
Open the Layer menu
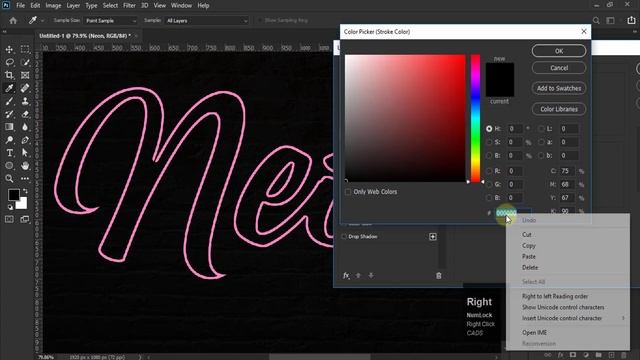pyautogui.click(x=73, y=5)
